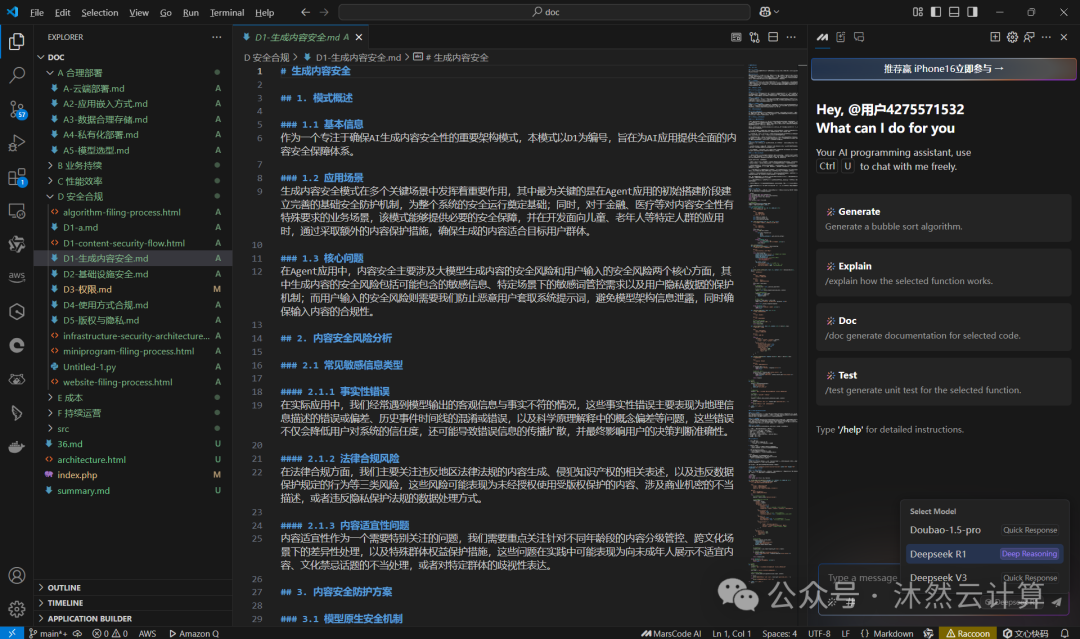This screenshot has height=639, width=1080.
Task: Expand the C 性能效率 folder
Action: pyautogui.click(x=134, y=181)
